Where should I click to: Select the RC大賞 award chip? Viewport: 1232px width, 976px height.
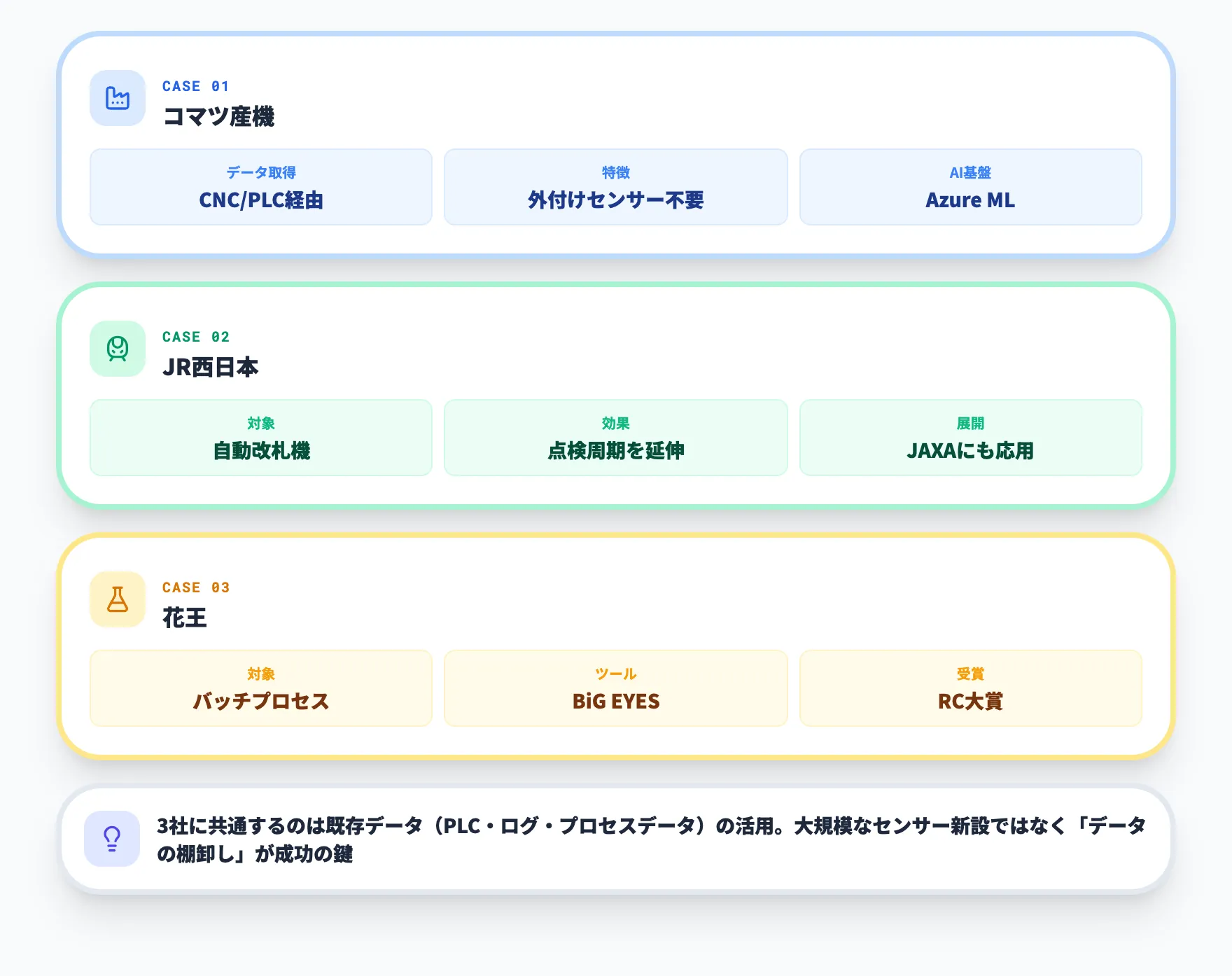(970, 688)
